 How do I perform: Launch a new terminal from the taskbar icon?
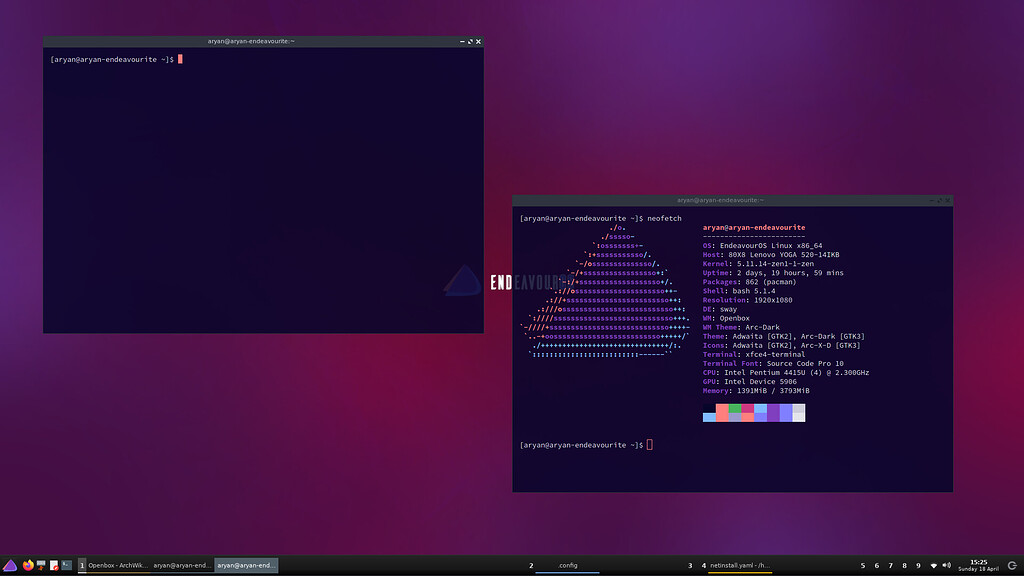(66, 565)
